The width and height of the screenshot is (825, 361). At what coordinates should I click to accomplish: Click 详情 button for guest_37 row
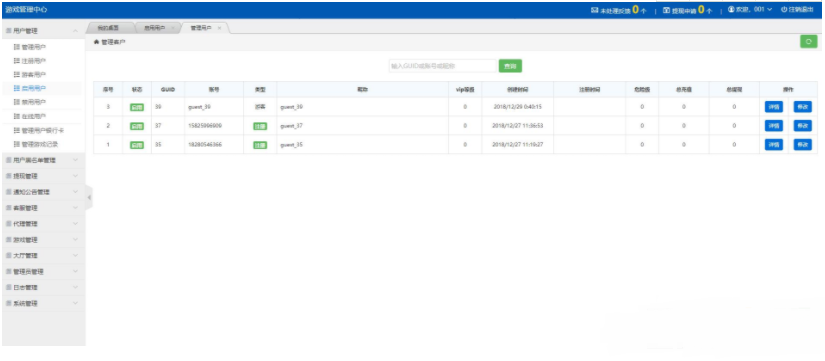(x=773, y=126)
